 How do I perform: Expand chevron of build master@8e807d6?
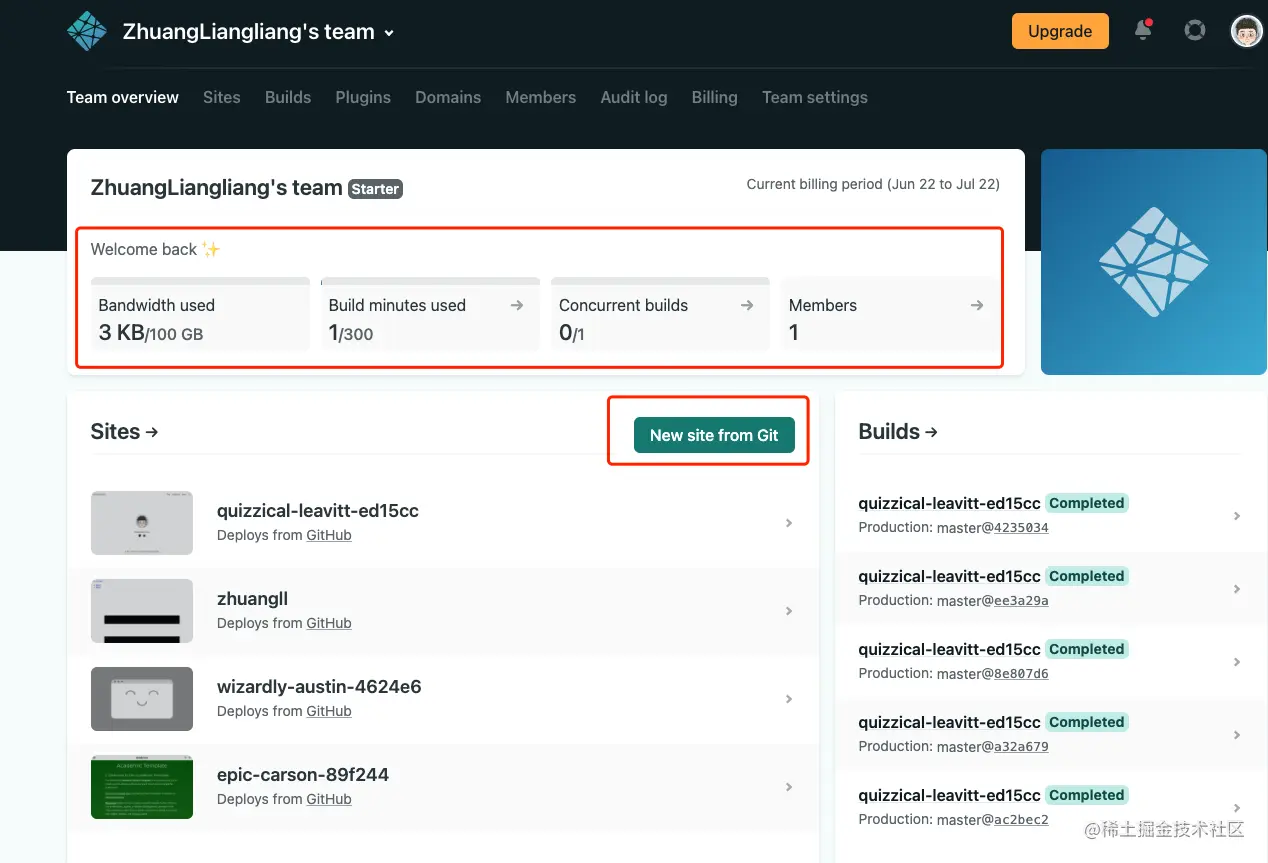pyautogui.click(x=1237, y=662)
